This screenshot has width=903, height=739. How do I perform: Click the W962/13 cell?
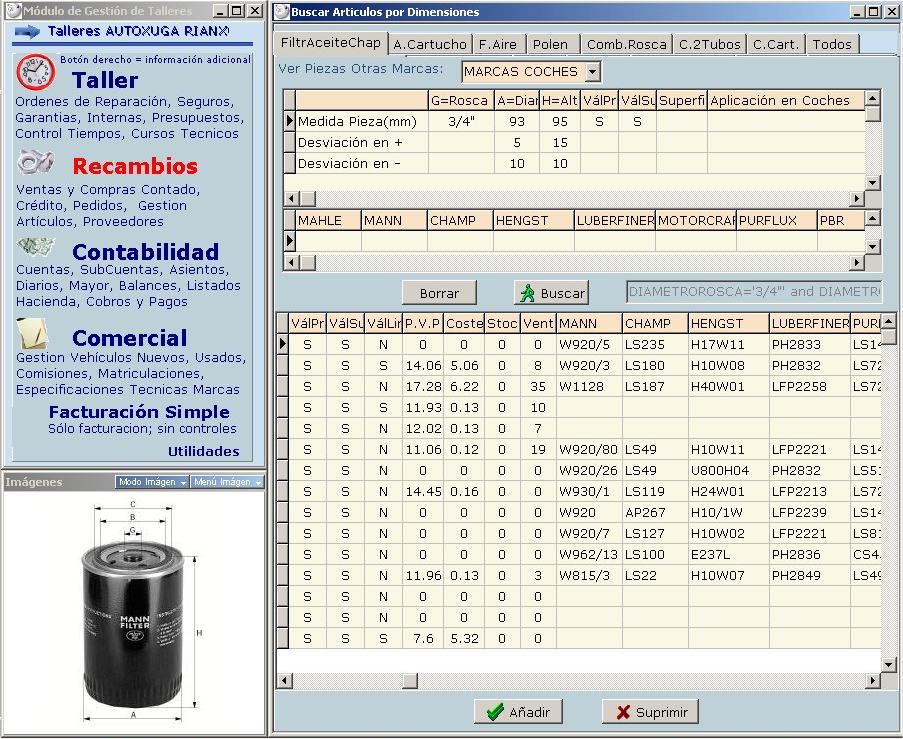click(x=589, y=555)
